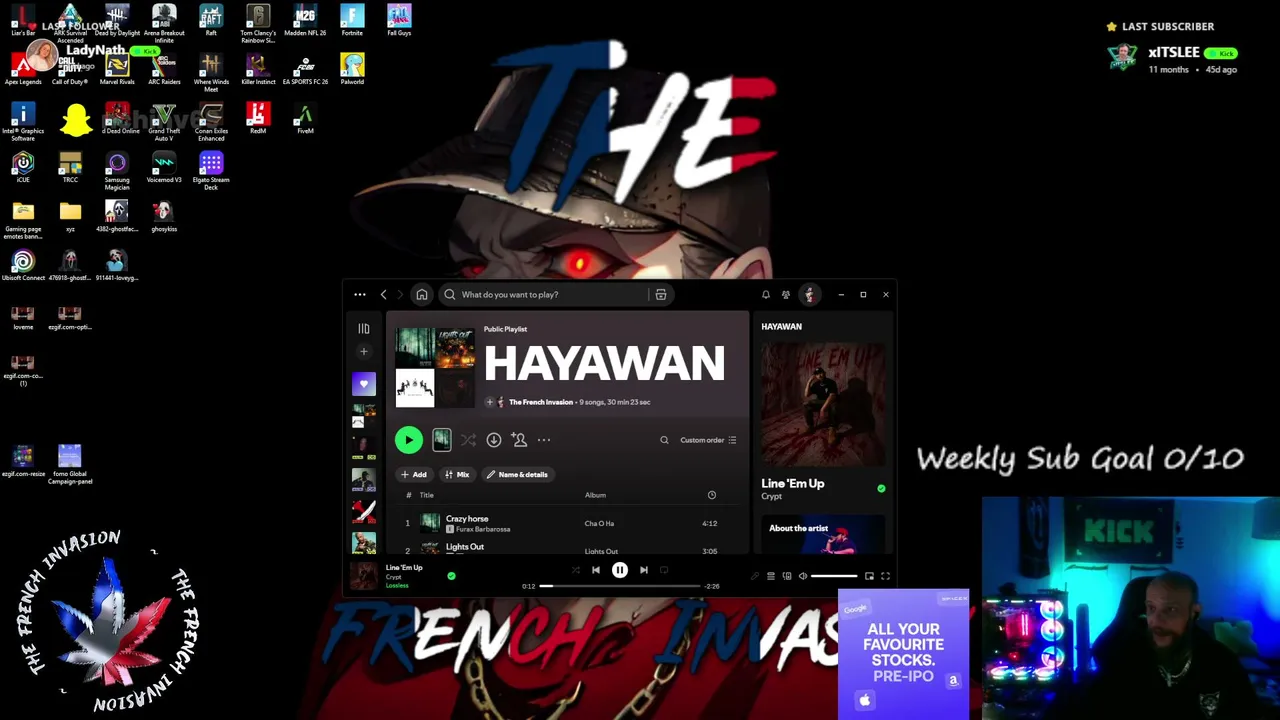This screenshot has height=720, width=1280.
Task: Click the Mix button
Action: click(x=457, y=475)
